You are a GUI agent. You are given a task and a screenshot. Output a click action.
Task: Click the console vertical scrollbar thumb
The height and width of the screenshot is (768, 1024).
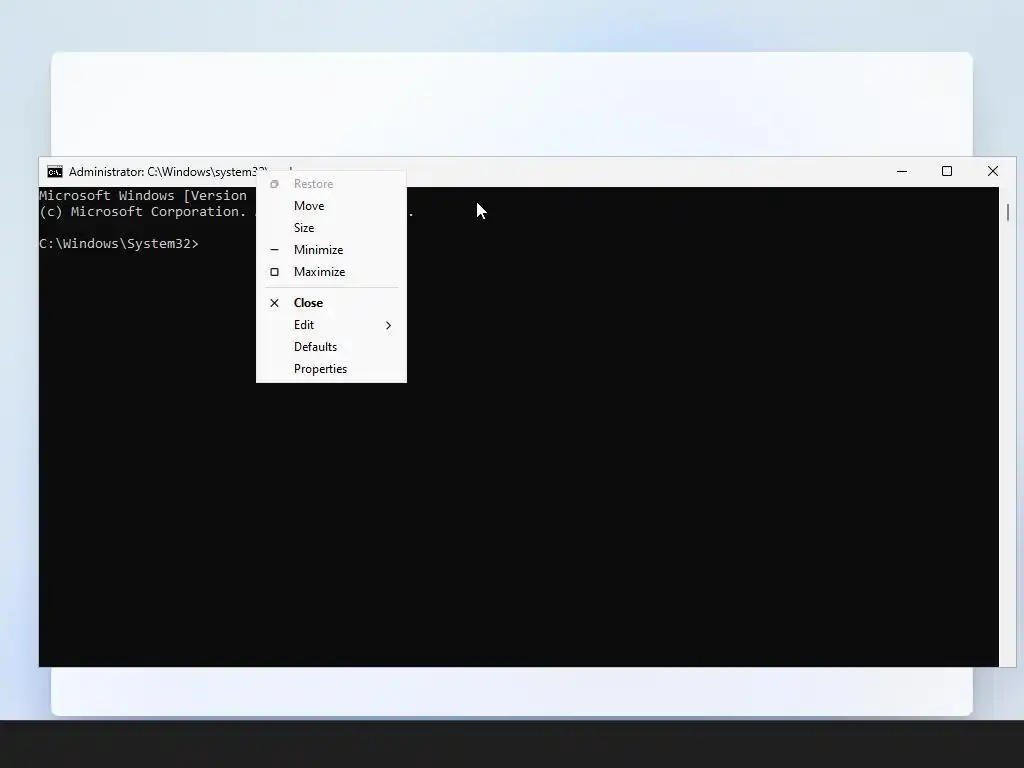(1008, 212)
